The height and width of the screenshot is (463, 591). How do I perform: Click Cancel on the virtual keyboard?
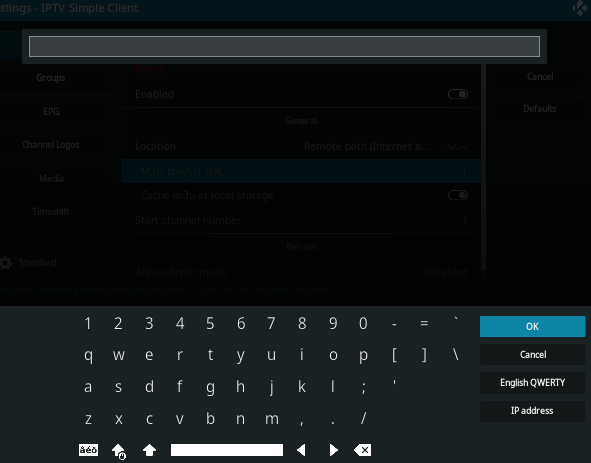tap(532, 355)
